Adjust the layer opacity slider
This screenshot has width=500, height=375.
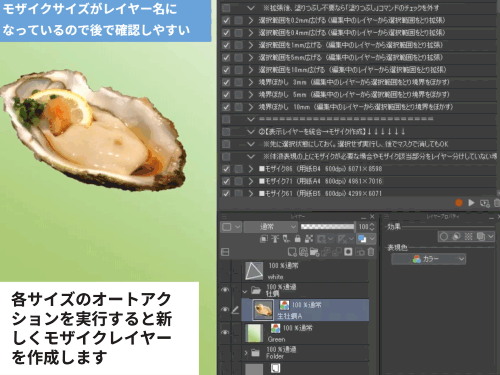(x=327, y=227)
